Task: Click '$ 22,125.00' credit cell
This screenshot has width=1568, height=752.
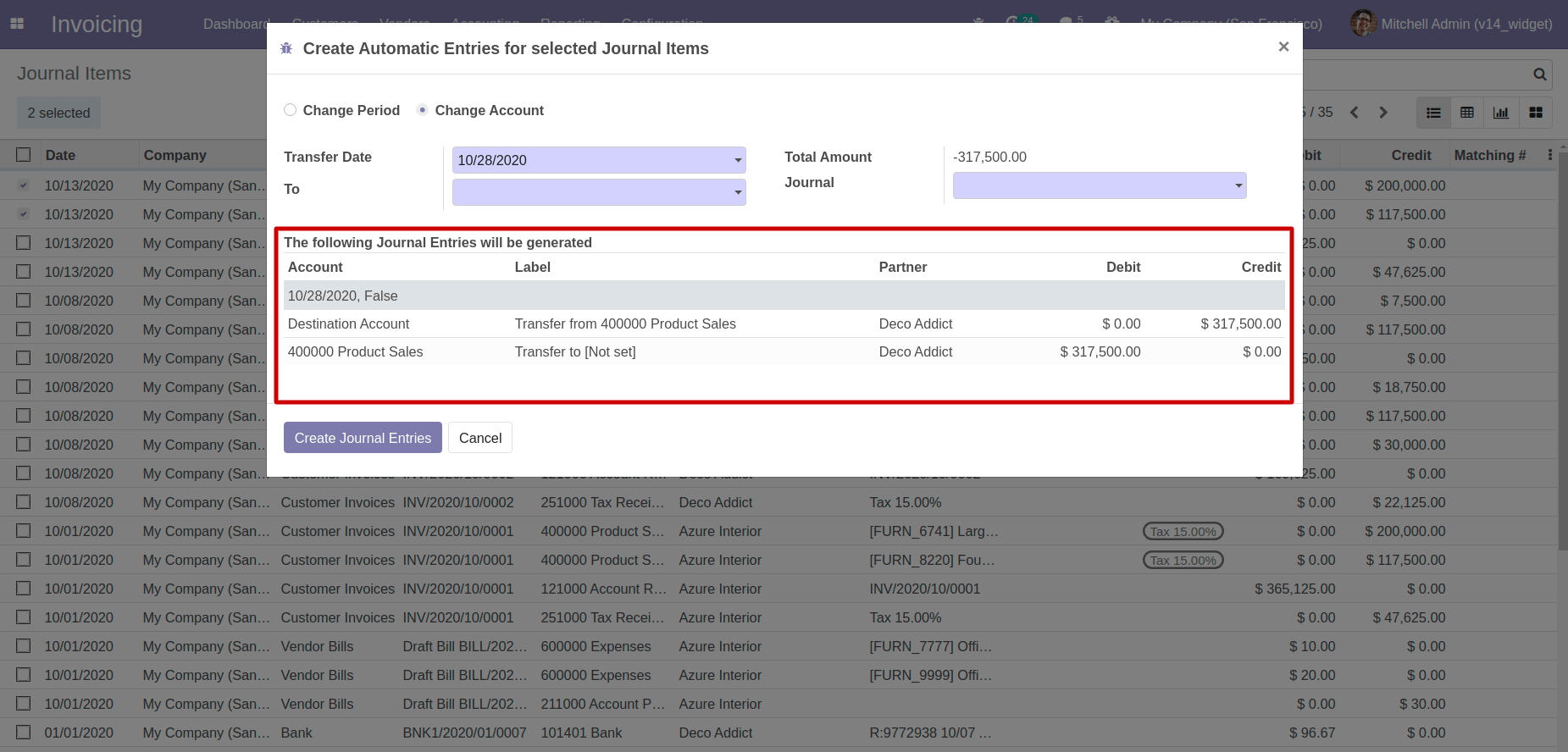Action: [1409, 502]
